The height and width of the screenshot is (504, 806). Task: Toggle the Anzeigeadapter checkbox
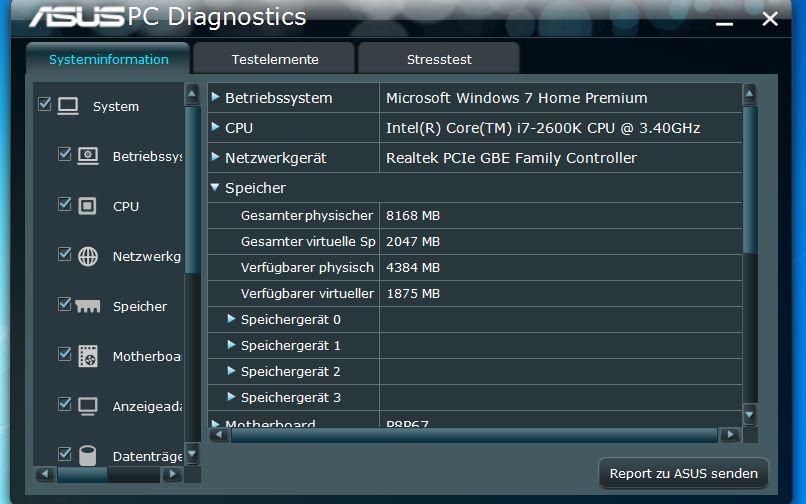(64, 404)
